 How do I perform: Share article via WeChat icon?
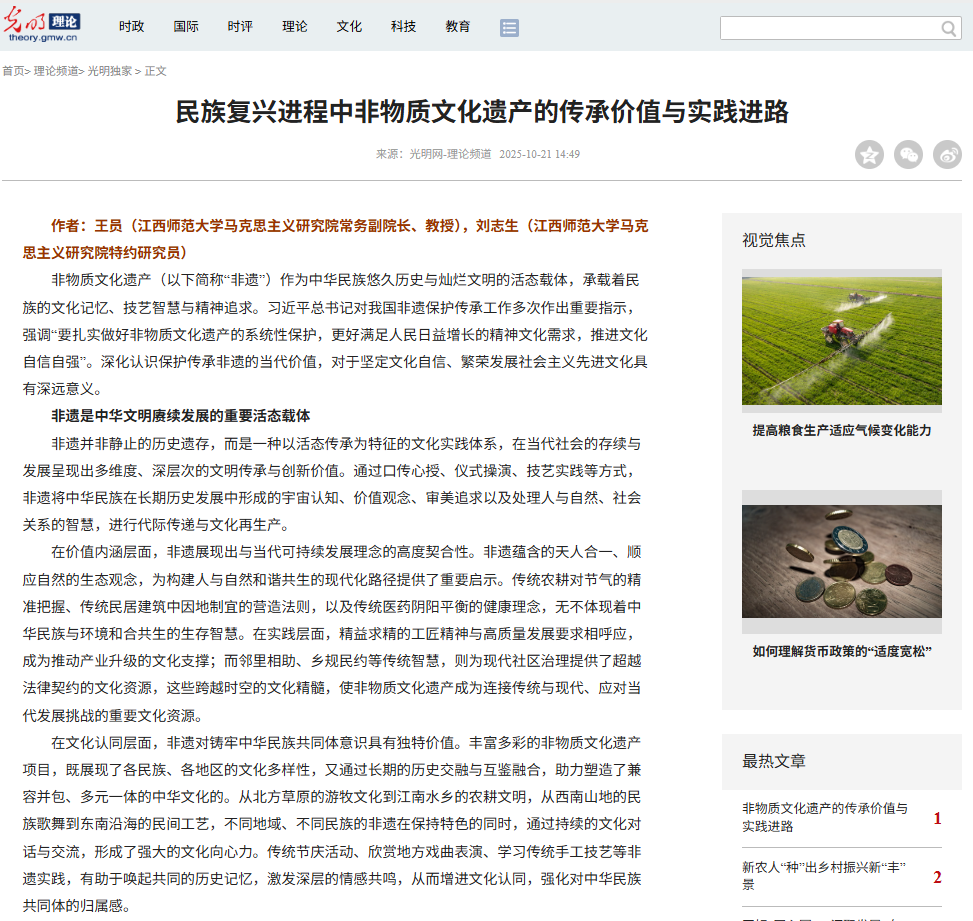click(x=908, y=155)
